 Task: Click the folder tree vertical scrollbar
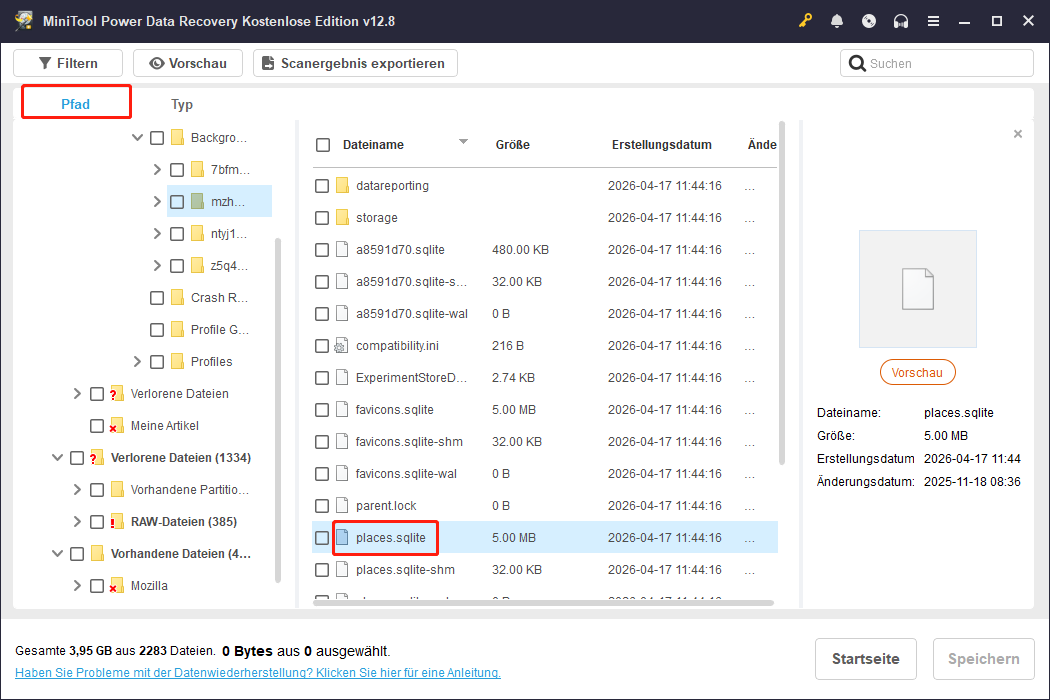click(278, 410)
